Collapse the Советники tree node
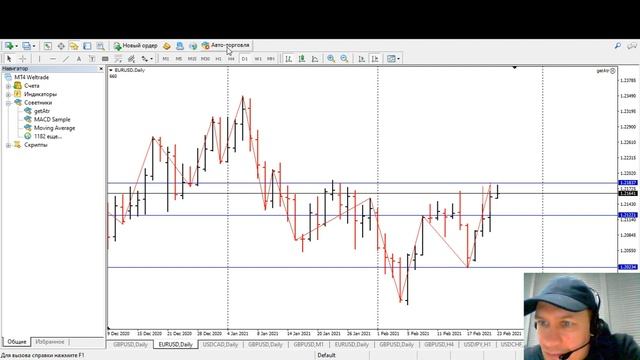The width and height of the screenshot is (640, 360). click(x=8, y=103)
